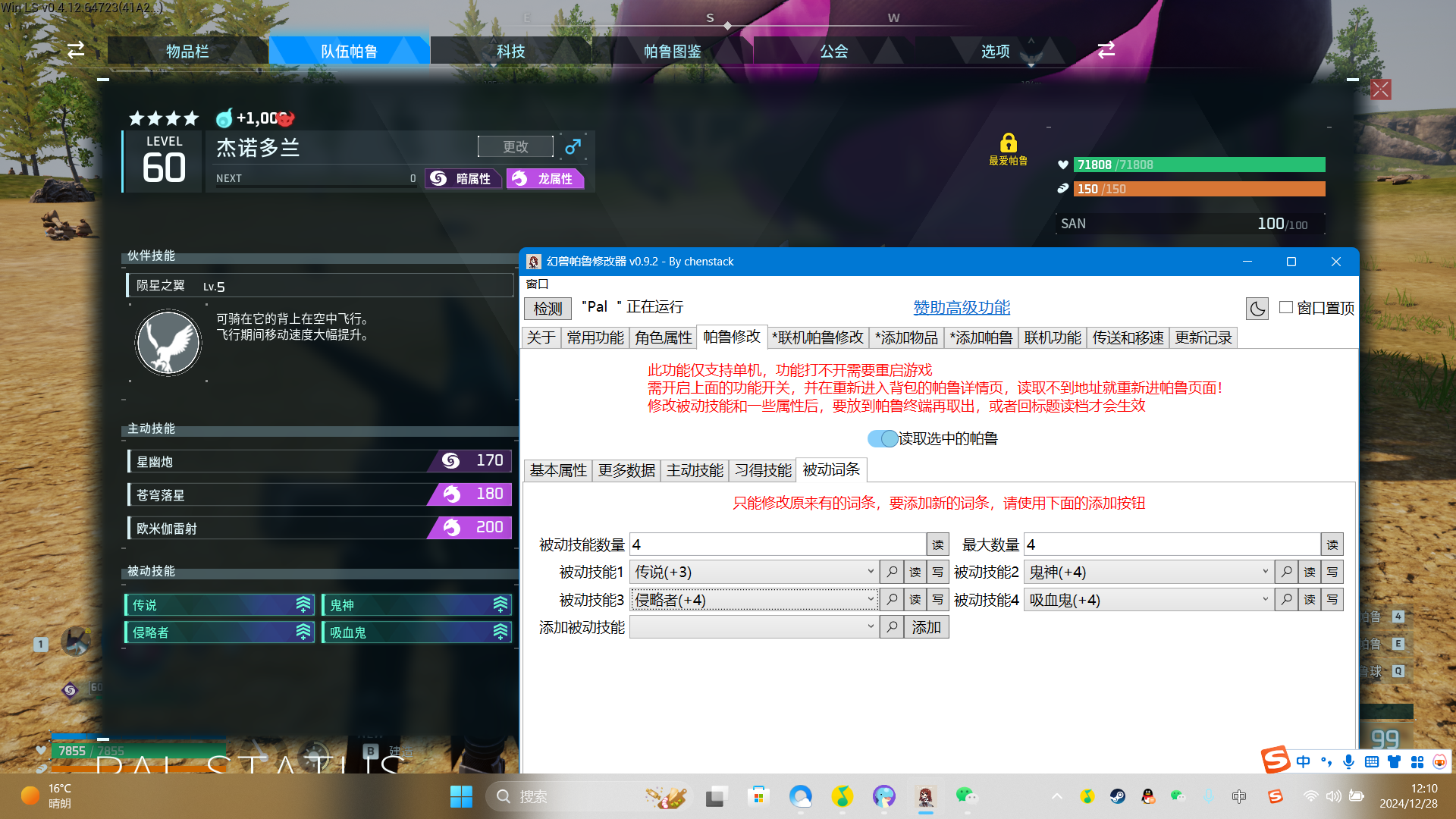1456x819 pixels.
Task: Click the green HP bar 71808
Action: [x=1200, y=165]
